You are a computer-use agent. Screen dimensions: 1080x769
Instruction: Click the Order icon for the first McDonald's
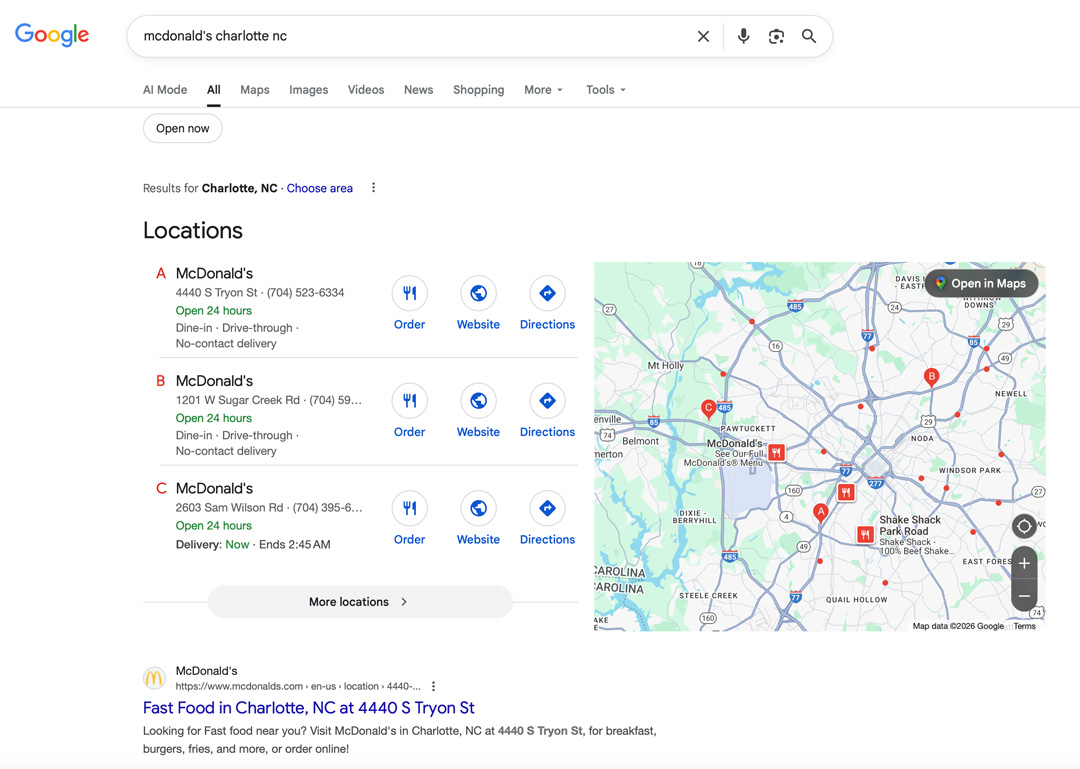(409, 293)
